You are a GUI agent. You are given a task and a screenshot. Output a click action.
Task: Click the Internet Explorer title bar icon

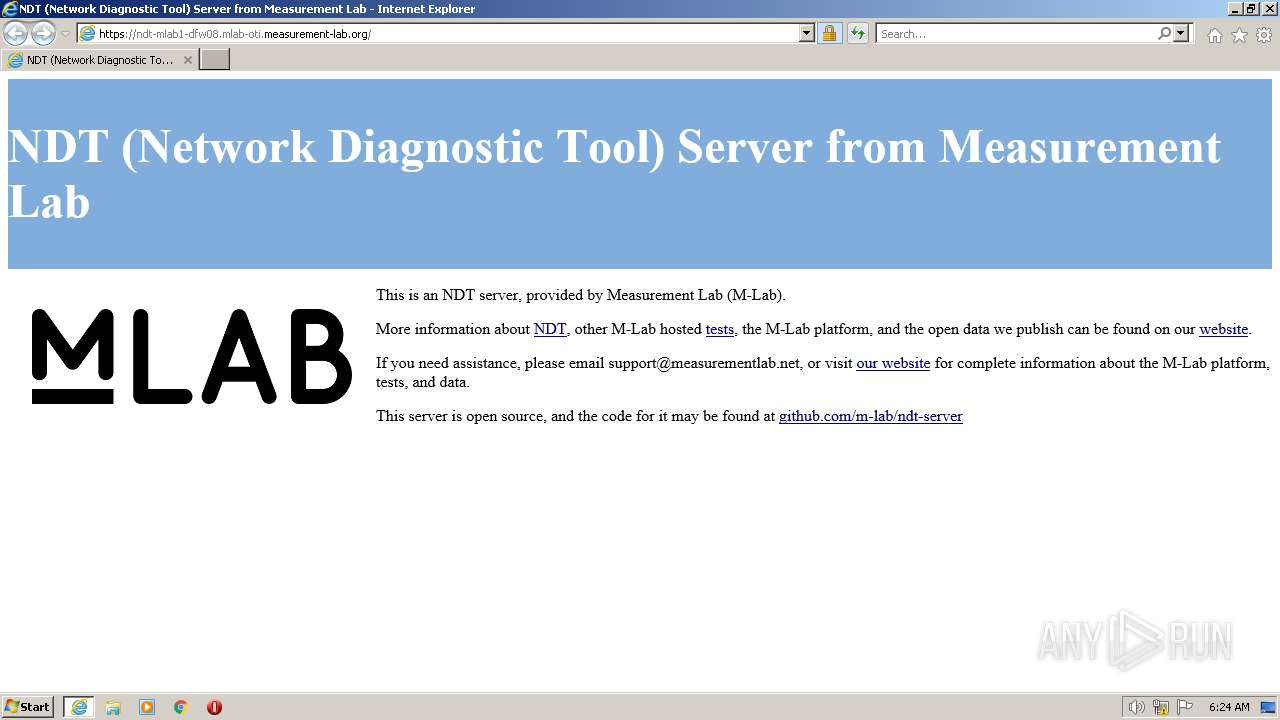click(10, 8)
